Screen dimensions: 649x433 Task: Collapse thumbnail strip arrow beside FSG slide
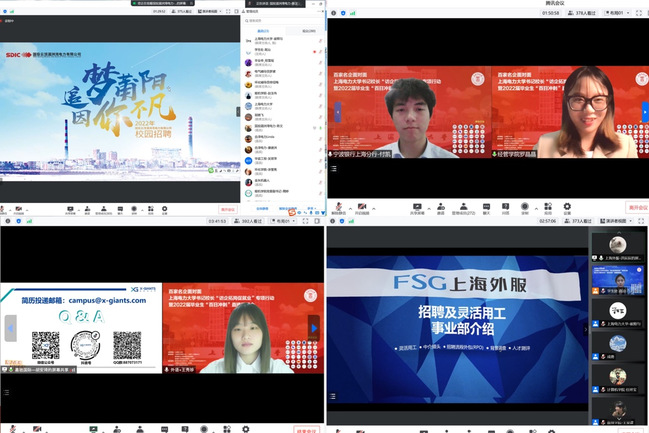tap(586, 330)
